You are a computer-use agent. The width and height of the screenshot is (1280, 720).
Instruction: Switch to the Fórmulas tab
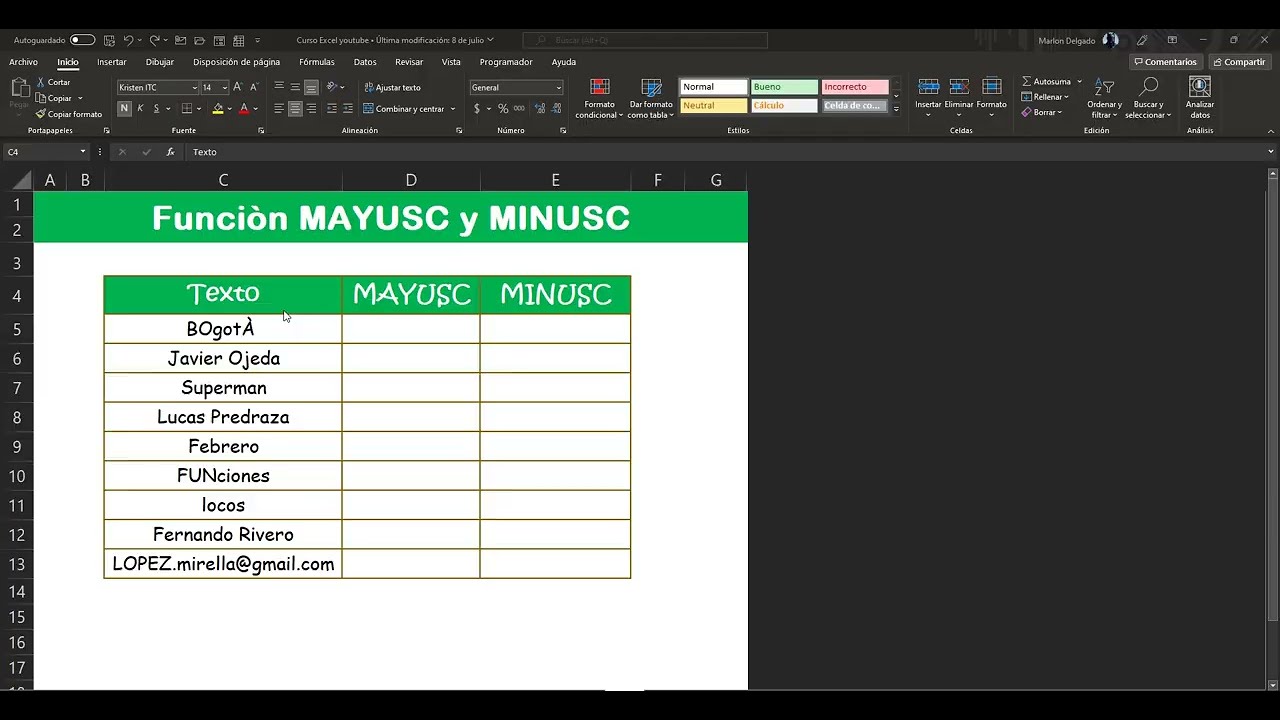click(317, 62)
